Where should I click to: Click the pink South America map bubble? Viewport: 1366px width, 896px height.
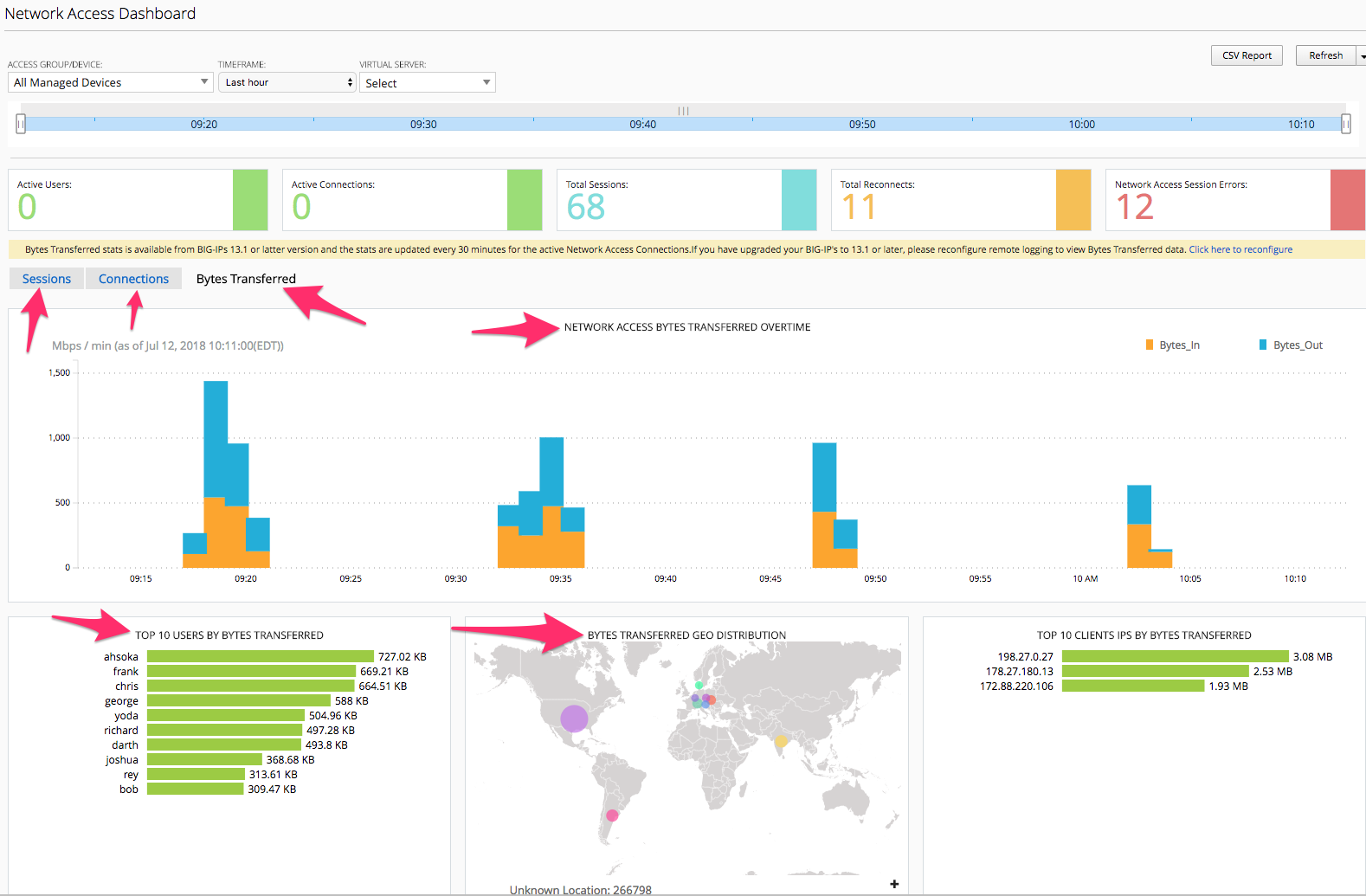tap(612, 815)
